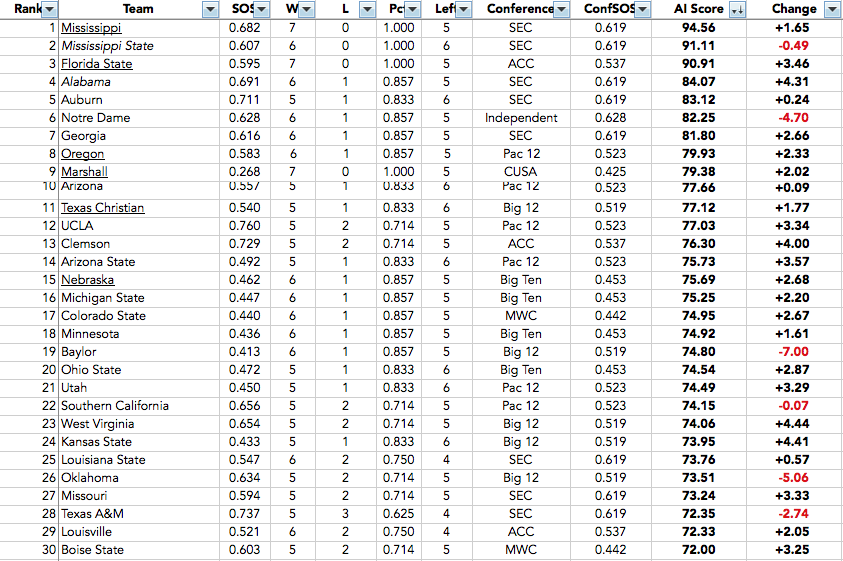Select the Boise State team cell
This screenshot has height=561, width=843.
(139, 550)
